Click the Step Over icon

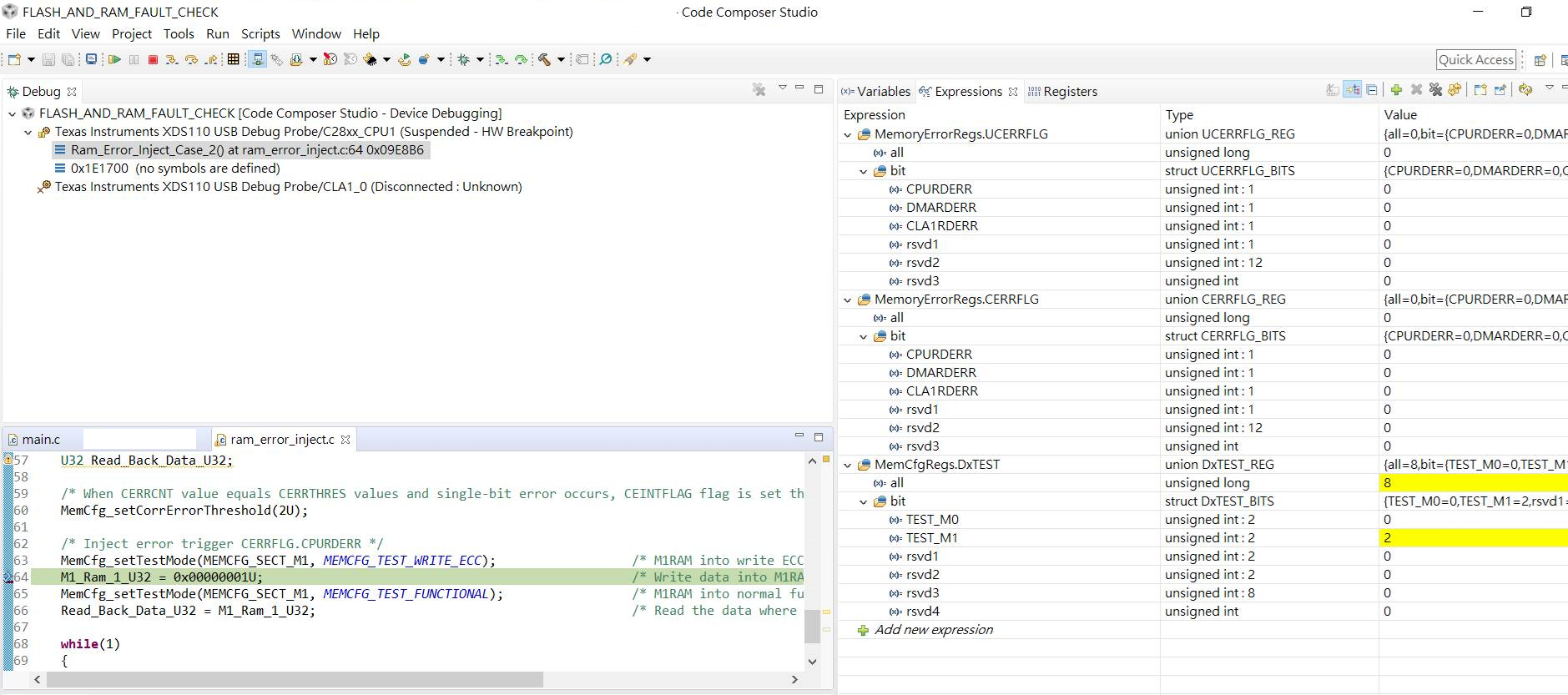click(x=191, y=59)
